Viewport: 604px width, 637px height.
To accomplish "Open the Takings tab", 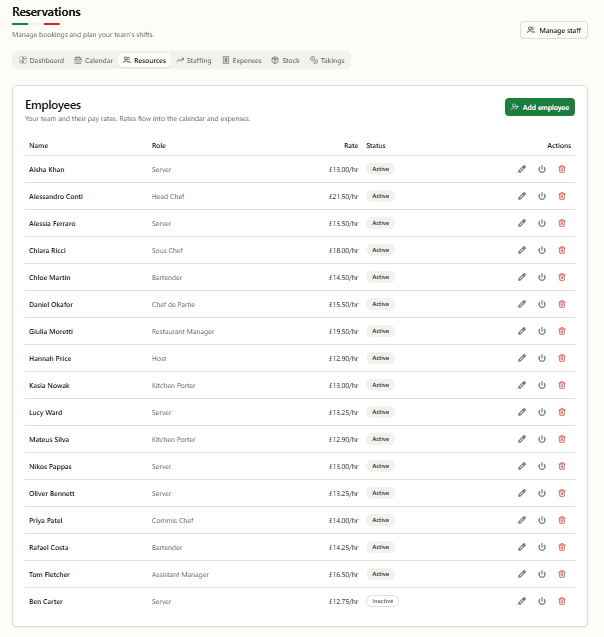I will tap(327, 60).
